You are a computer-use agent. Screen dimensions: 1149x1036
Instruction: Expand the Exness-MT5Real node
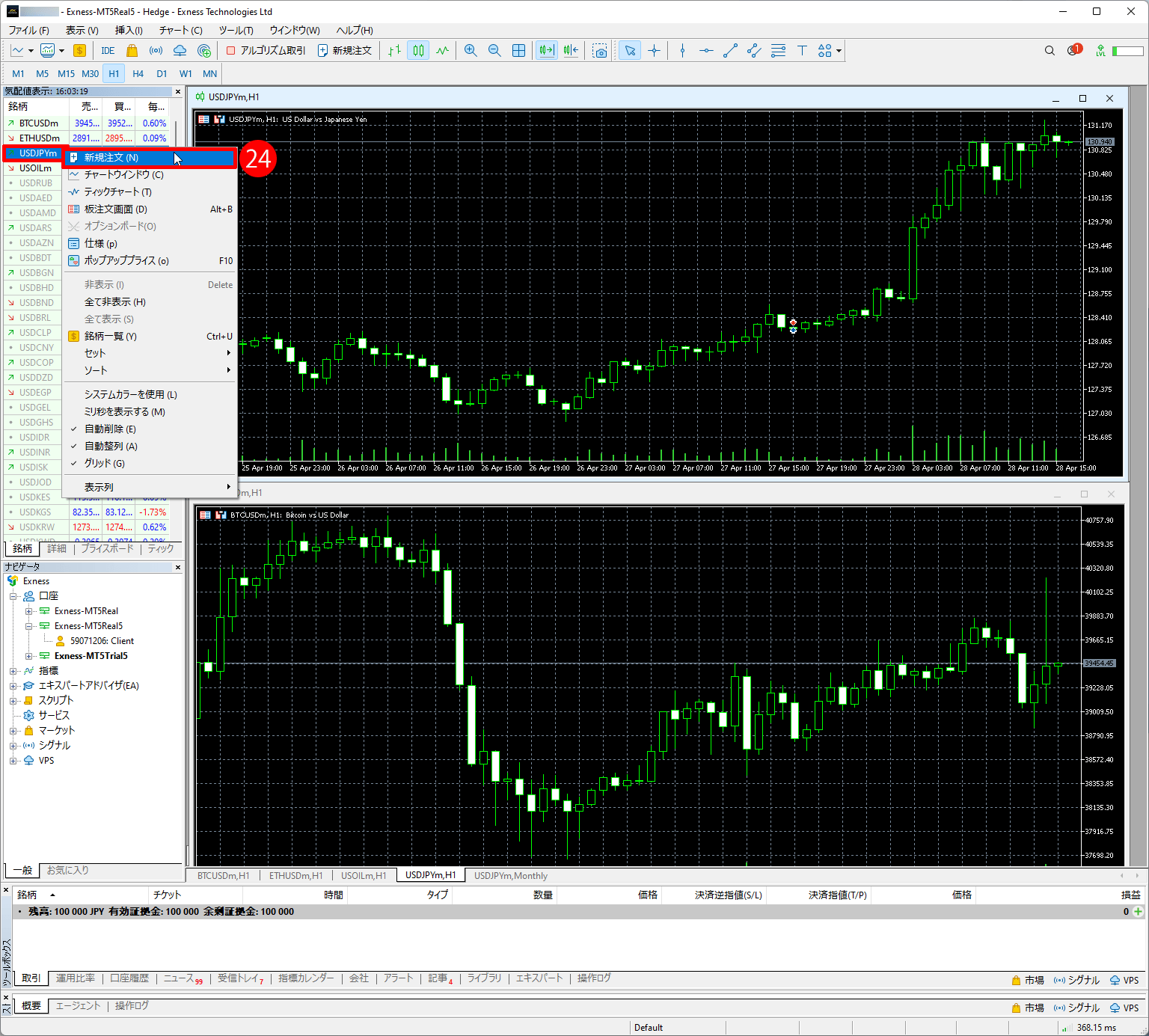point(29,611)
